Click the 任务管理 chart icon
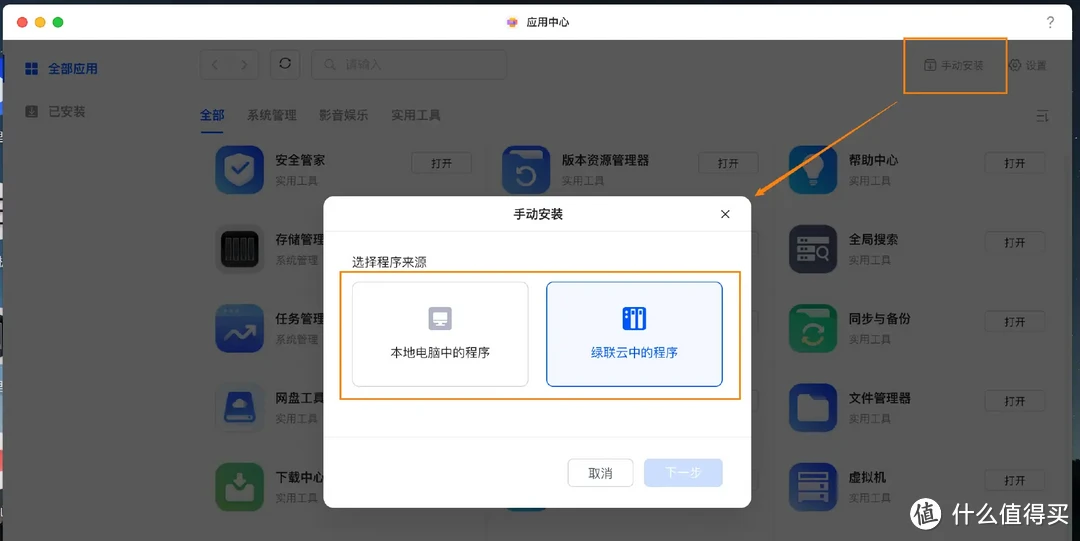The height and width of the screenshot is (541, 1080). 240,328
